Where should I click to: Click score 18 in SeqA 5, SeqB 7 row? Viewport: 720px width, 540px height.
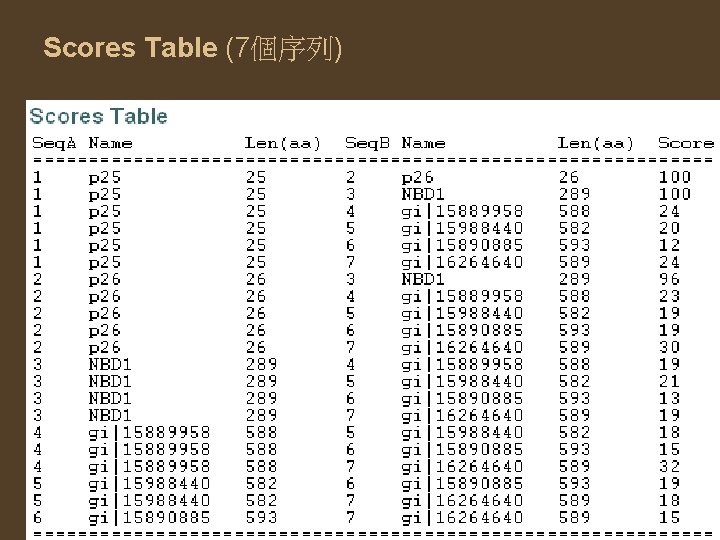669,500
